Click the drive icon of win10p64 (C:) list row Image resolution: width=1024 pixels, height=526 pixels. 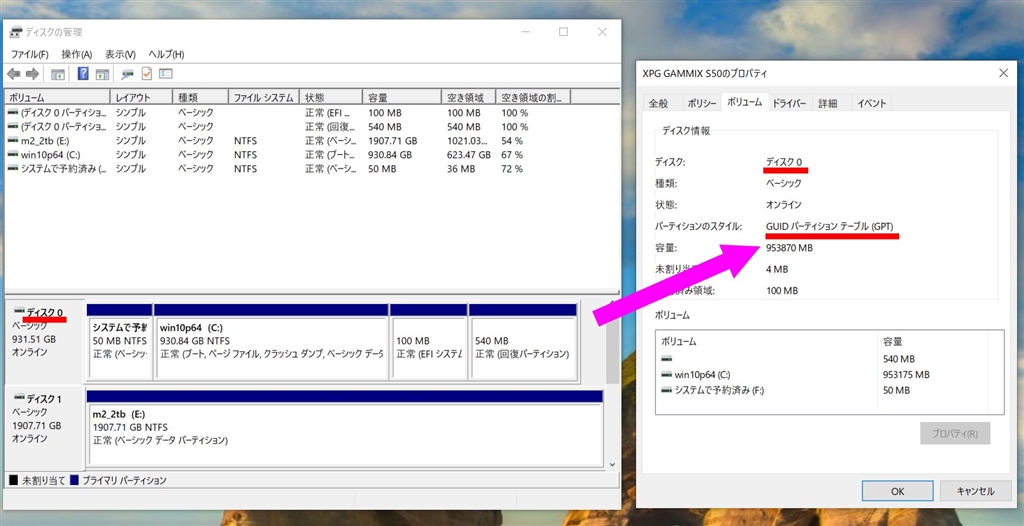13,155
